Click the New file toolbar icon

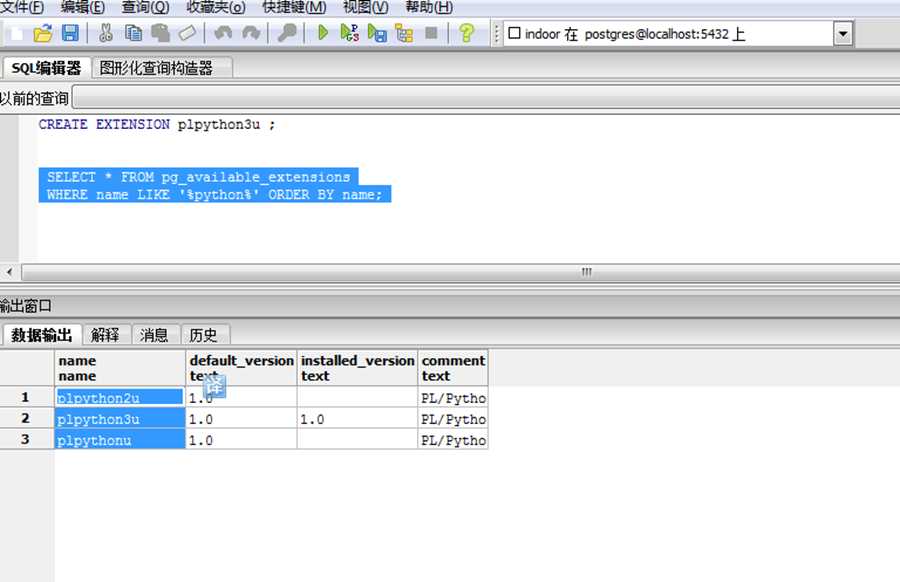[x=15, y=33]
